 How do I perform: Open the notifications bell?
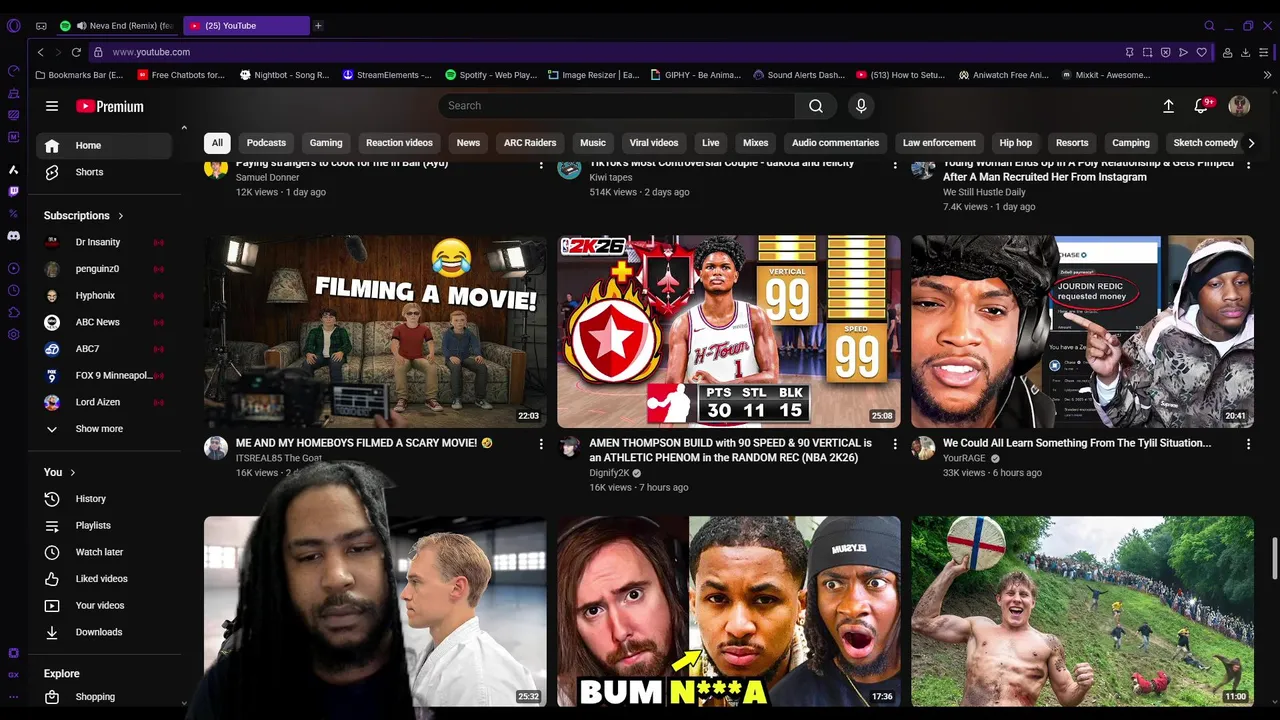[x=1202, y=106]
